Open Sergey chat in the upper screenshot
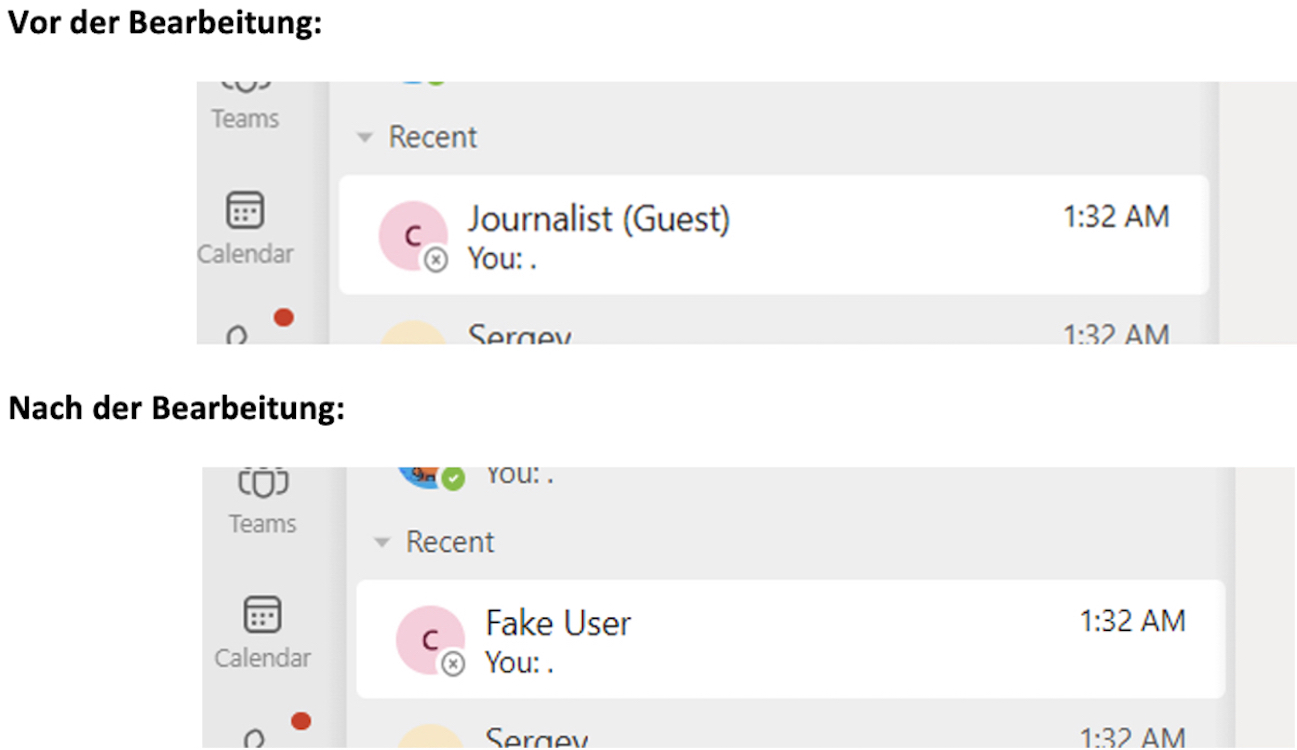 520,335
